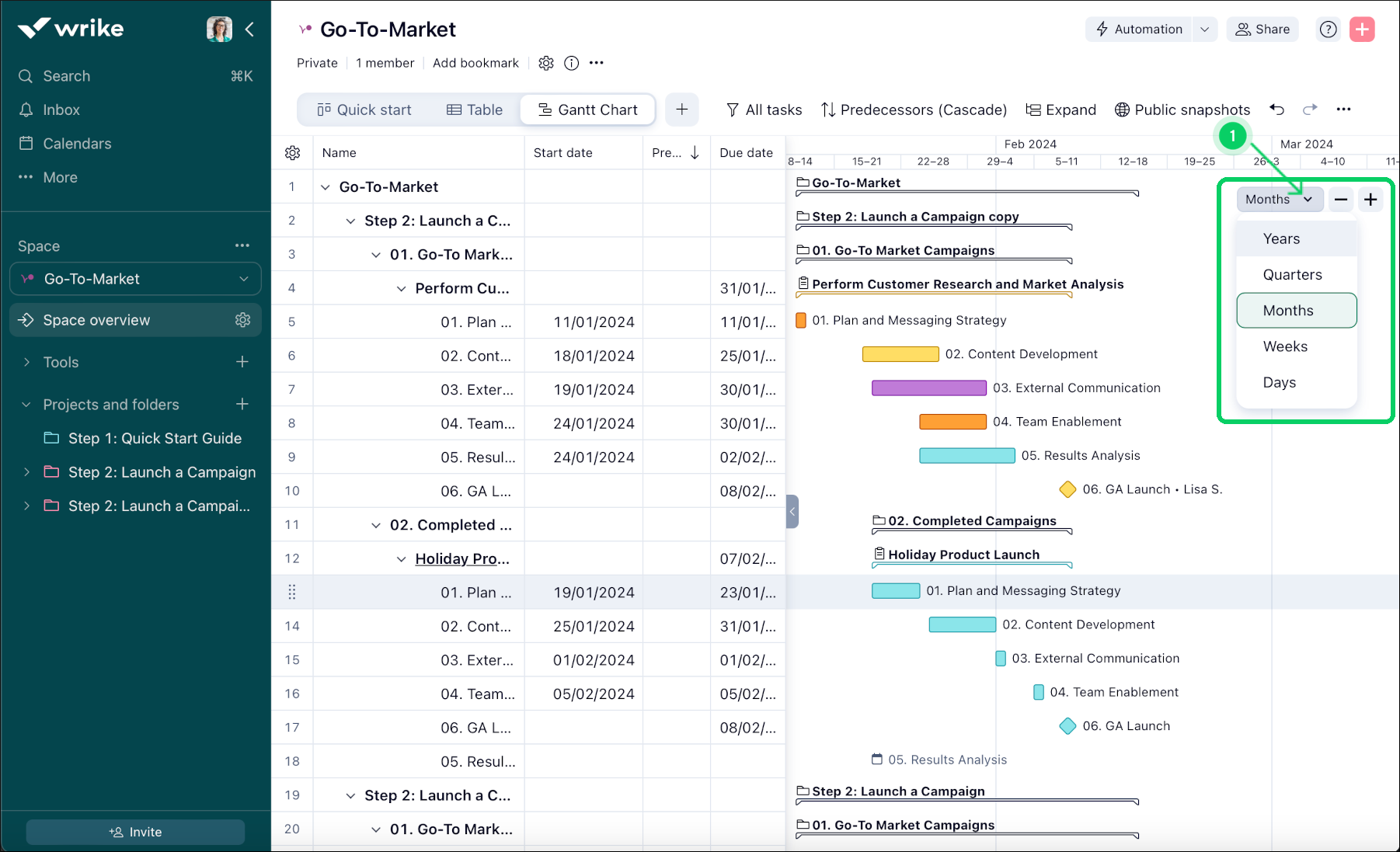Click the Add bookmark link

coord(475,63)
